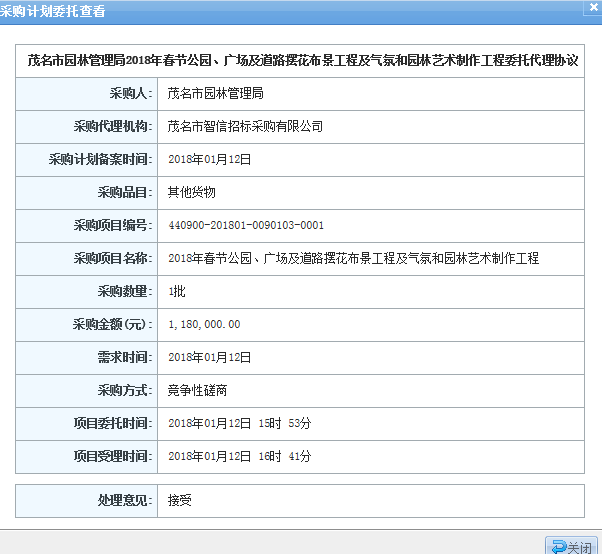Click the amount 1,180,000.00
This screenshot has width=602, height=554.
[204, 324]
